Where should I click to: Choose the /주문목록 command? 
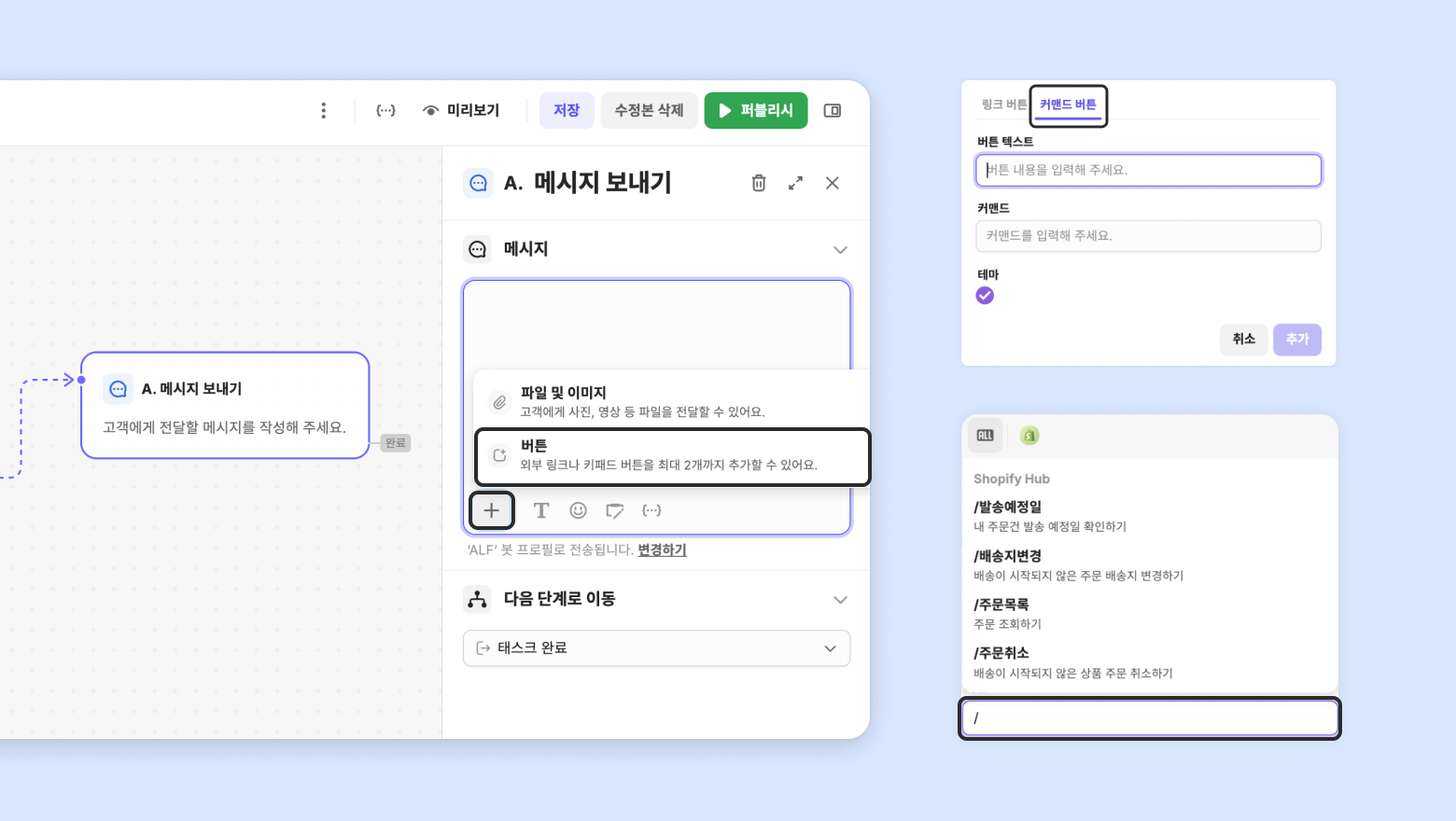[1148, 614]
